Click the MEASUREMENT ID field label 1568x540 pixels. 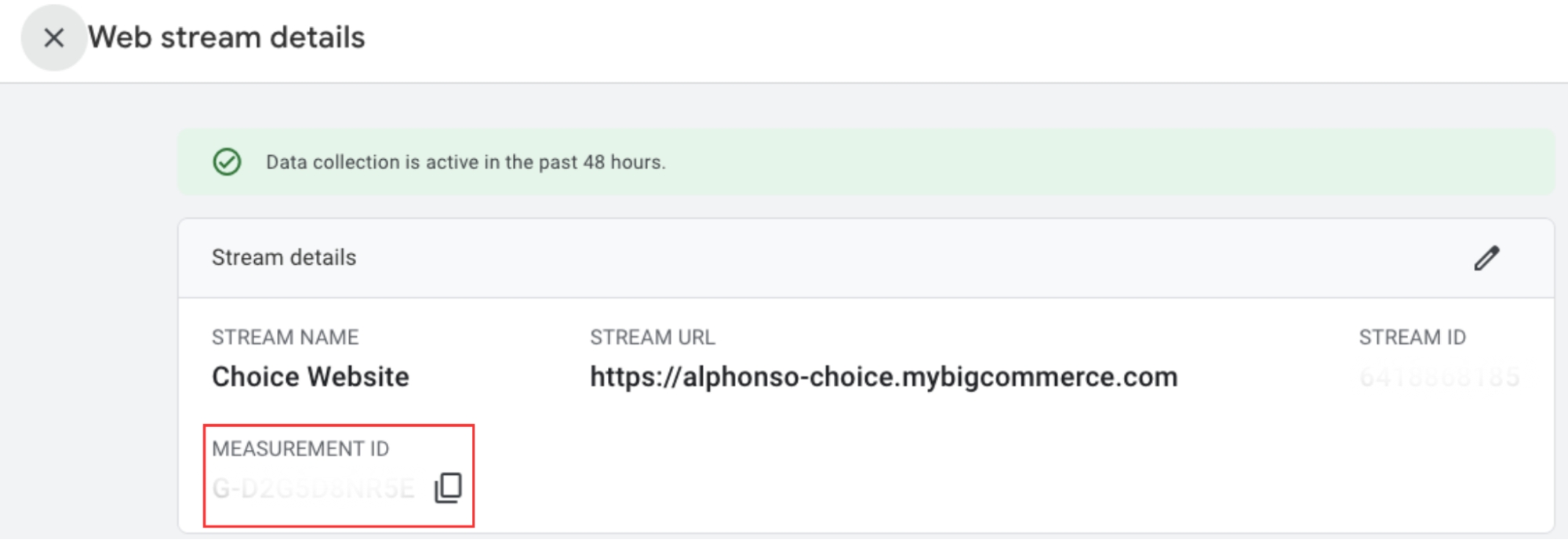click(300, 449)
